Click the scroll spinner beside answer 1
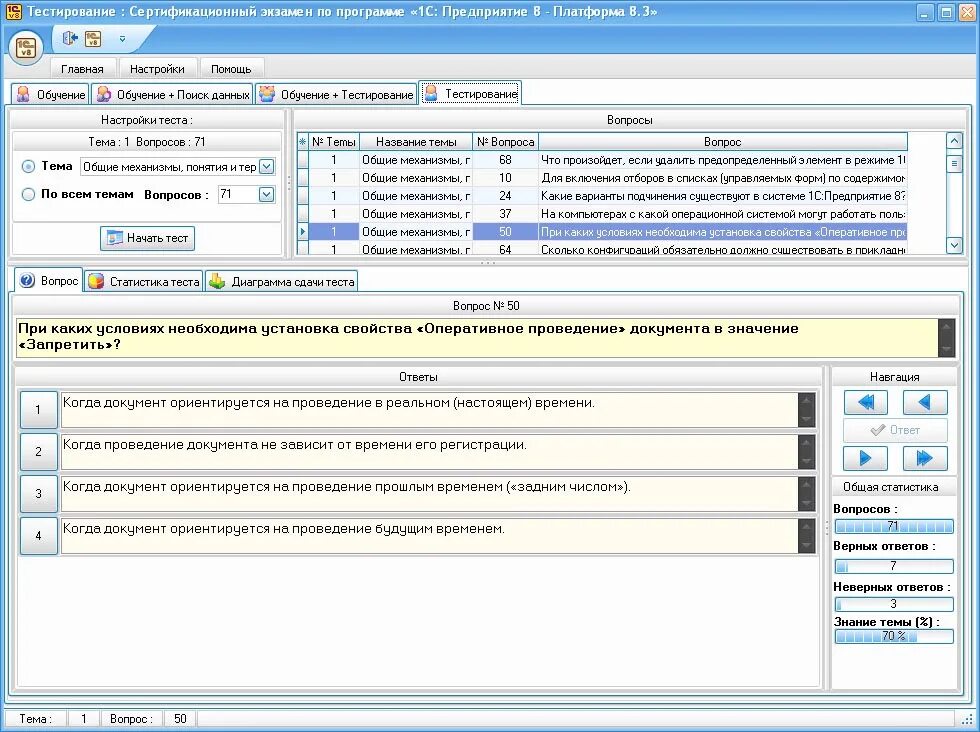 807,410
